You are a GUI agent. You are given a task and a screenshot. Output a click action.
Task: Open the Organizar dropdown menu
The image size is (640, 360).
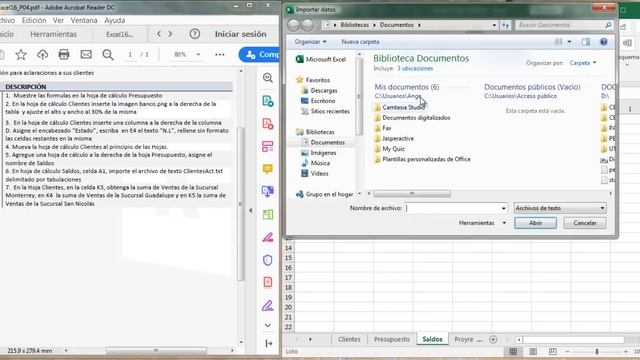(x=311, y=42)
